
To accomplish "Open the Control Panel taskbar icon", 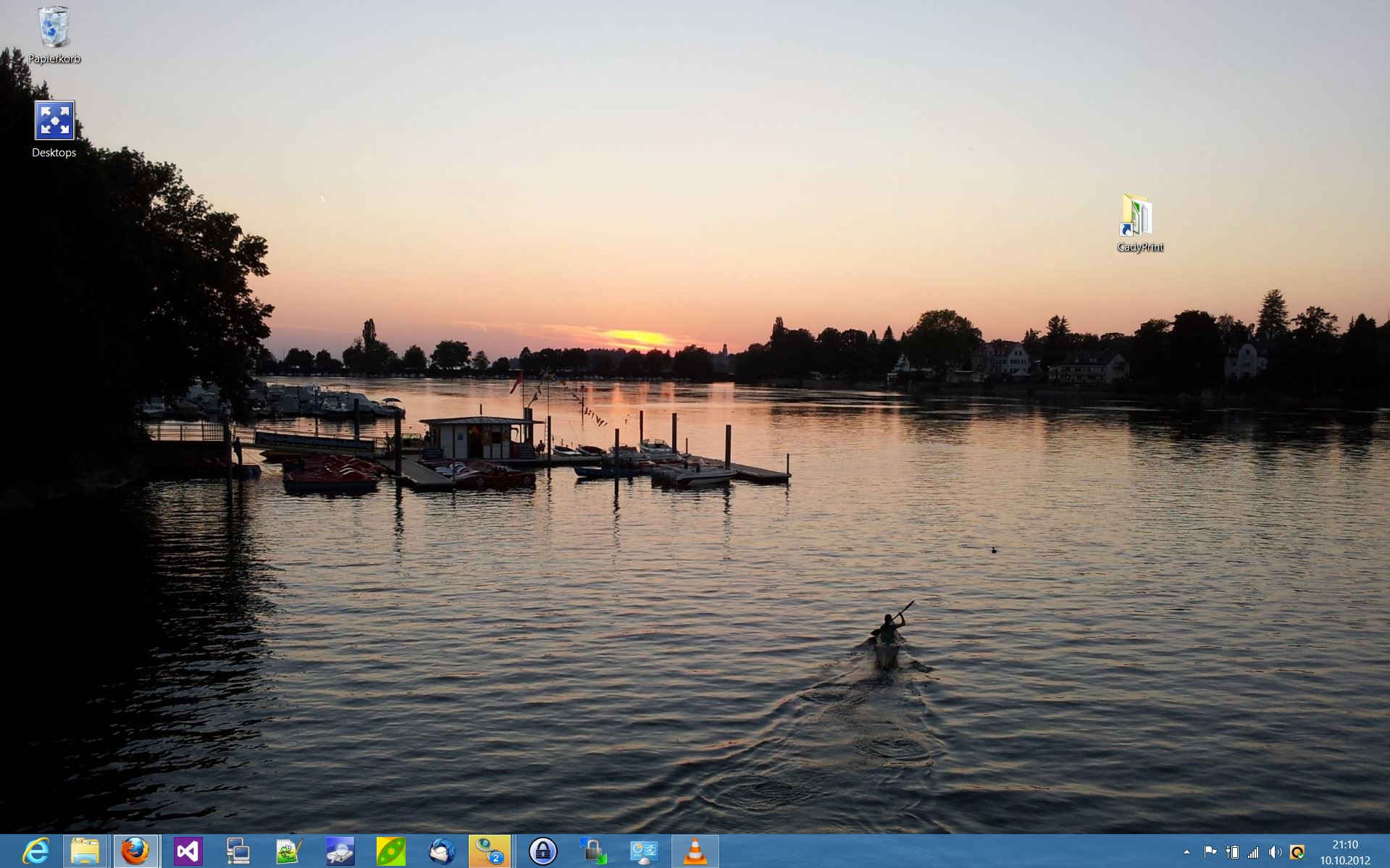I will tap(644, 851).
